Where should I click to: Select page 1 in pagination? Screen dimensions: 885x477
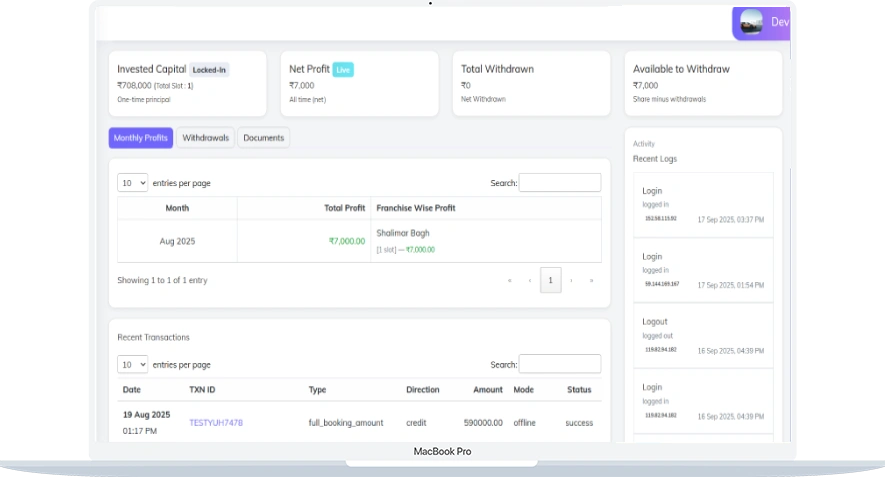click(550, 280)
